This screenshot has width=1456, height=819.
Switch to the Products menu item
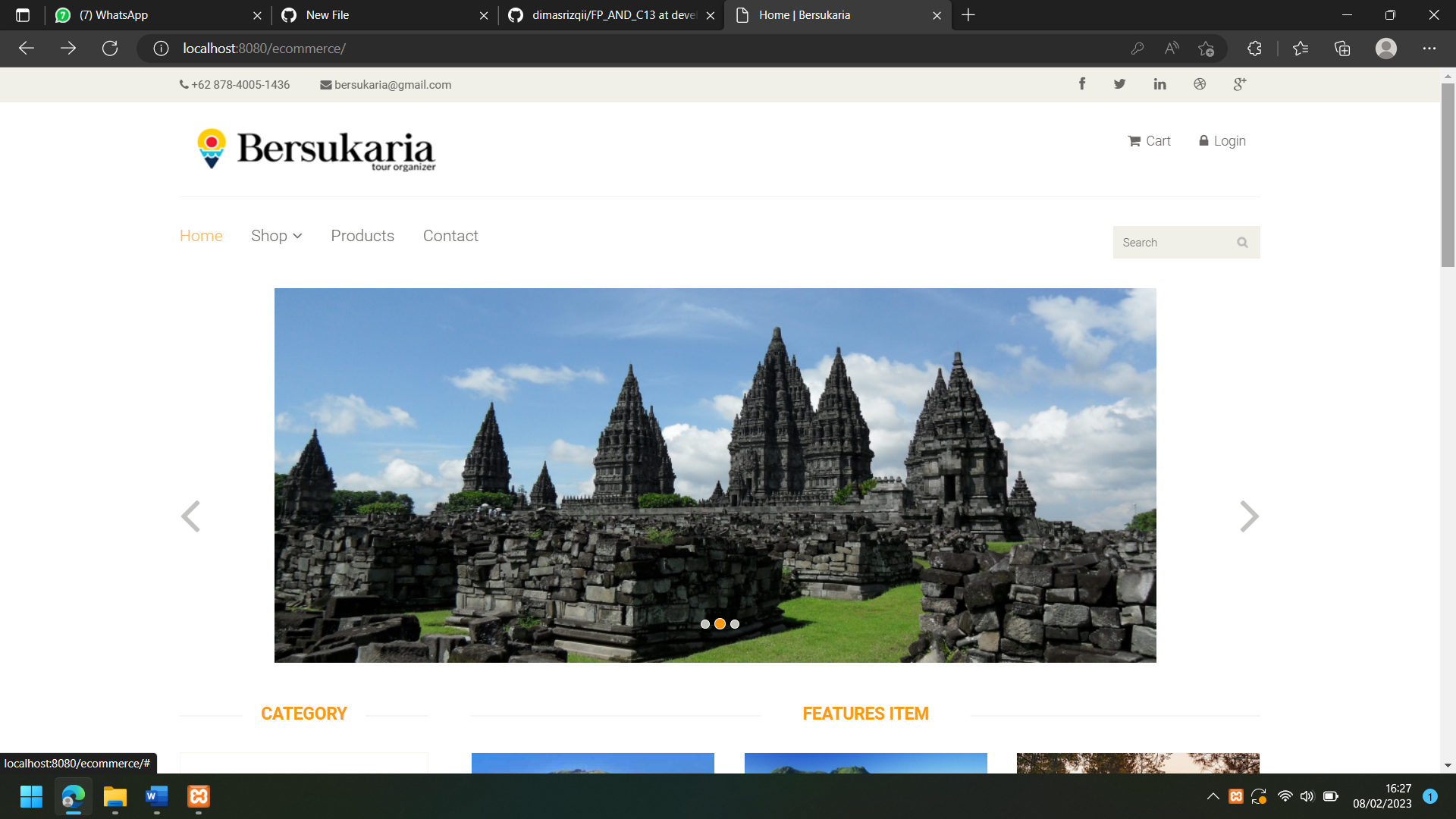point(362,236)
